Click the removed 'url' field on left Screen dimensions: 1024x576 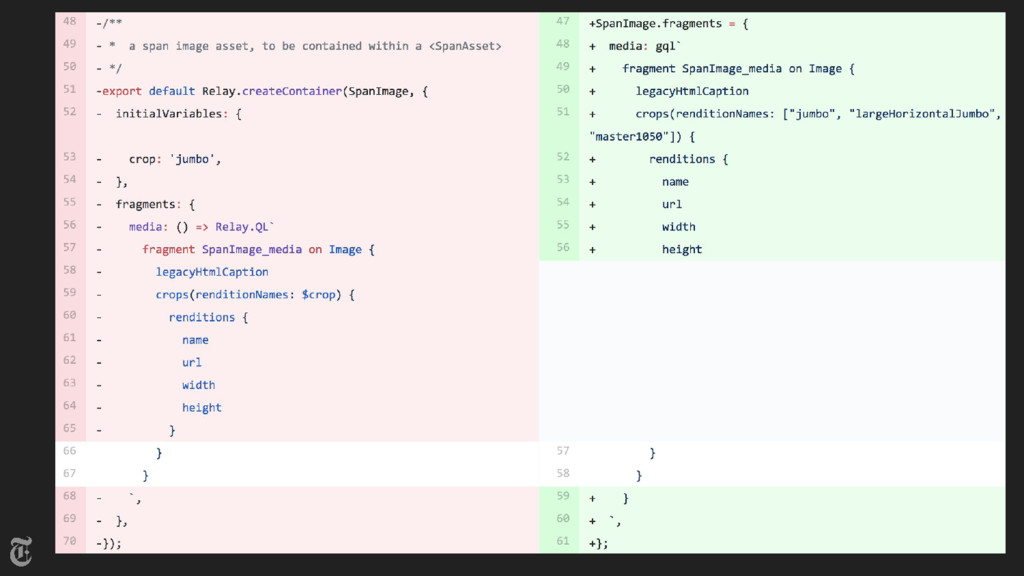192,362
